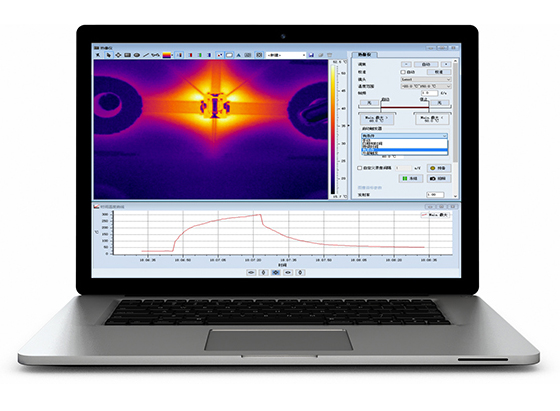Click the blue floppy disk save icon
The height and width of the screenshot is (411, 560).
point(311,55)
